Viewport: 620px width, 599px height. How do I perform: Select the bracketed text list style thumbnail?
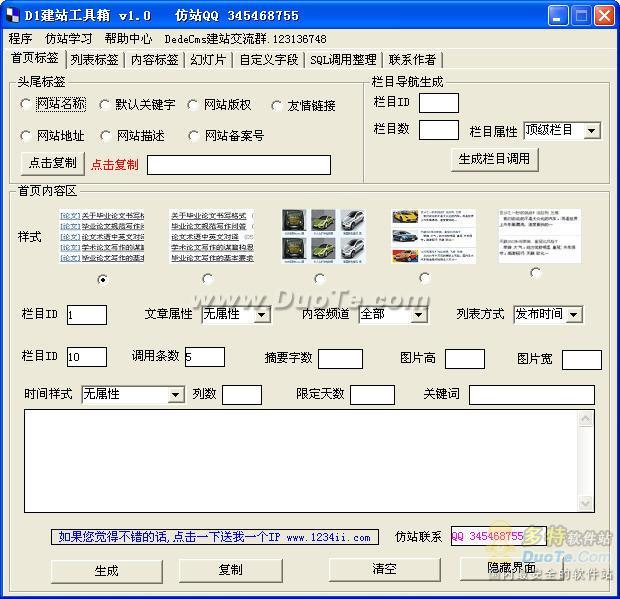tap(102, 236)
